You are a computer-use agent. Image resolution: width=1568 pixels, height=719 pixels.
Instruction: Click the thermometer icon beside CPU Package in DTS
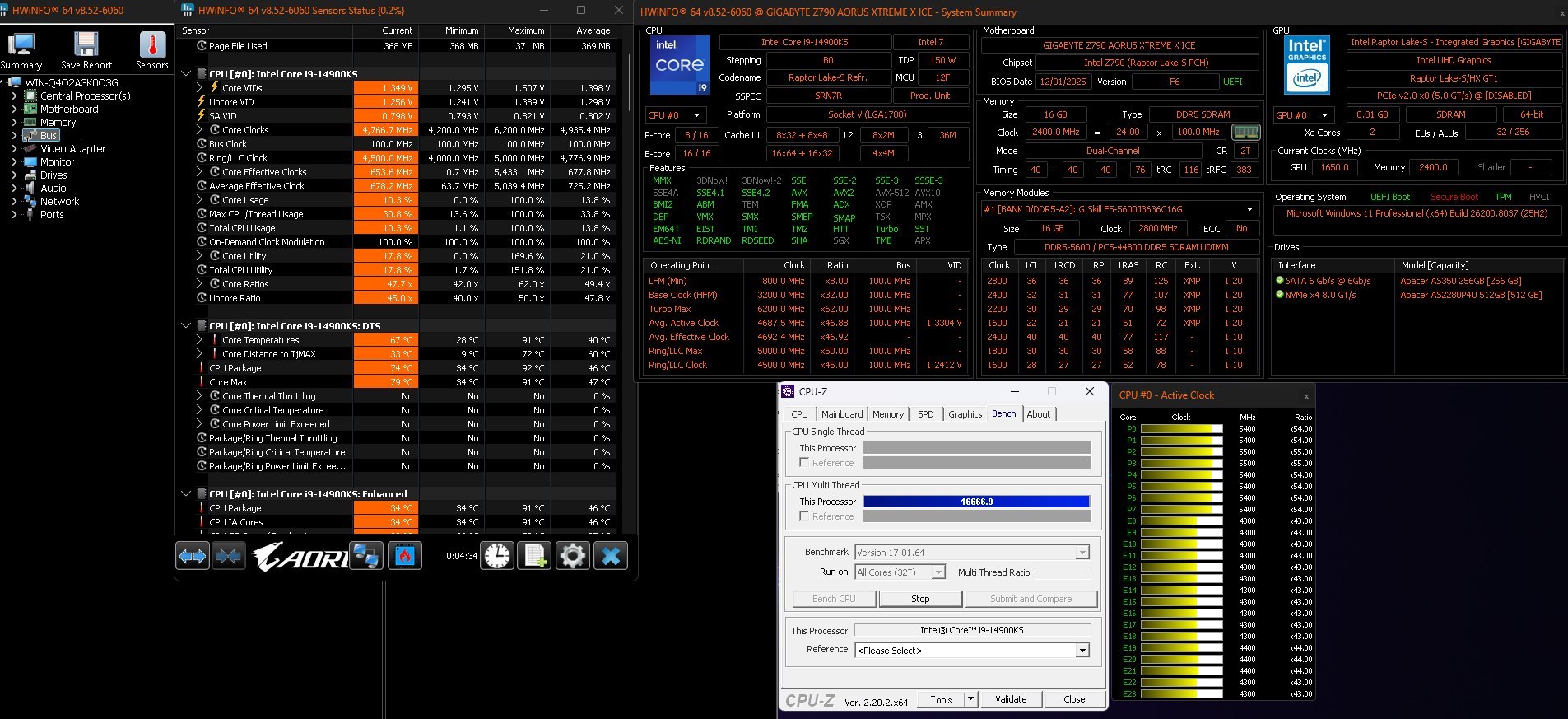(x=202, y=368)
